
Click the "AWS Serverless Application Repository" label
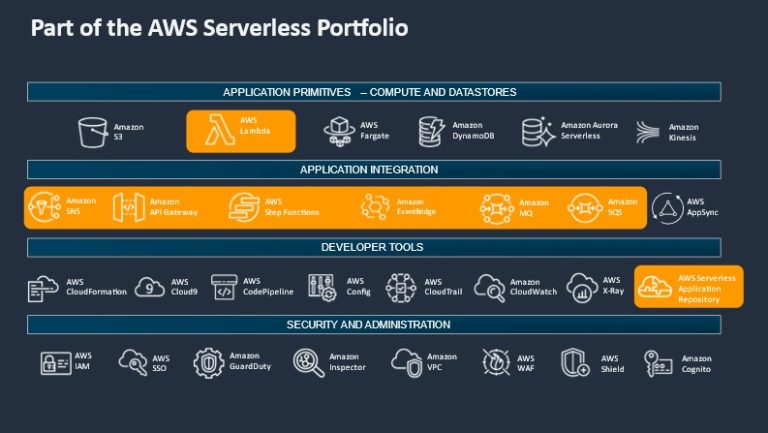click(x=707, y=289)
